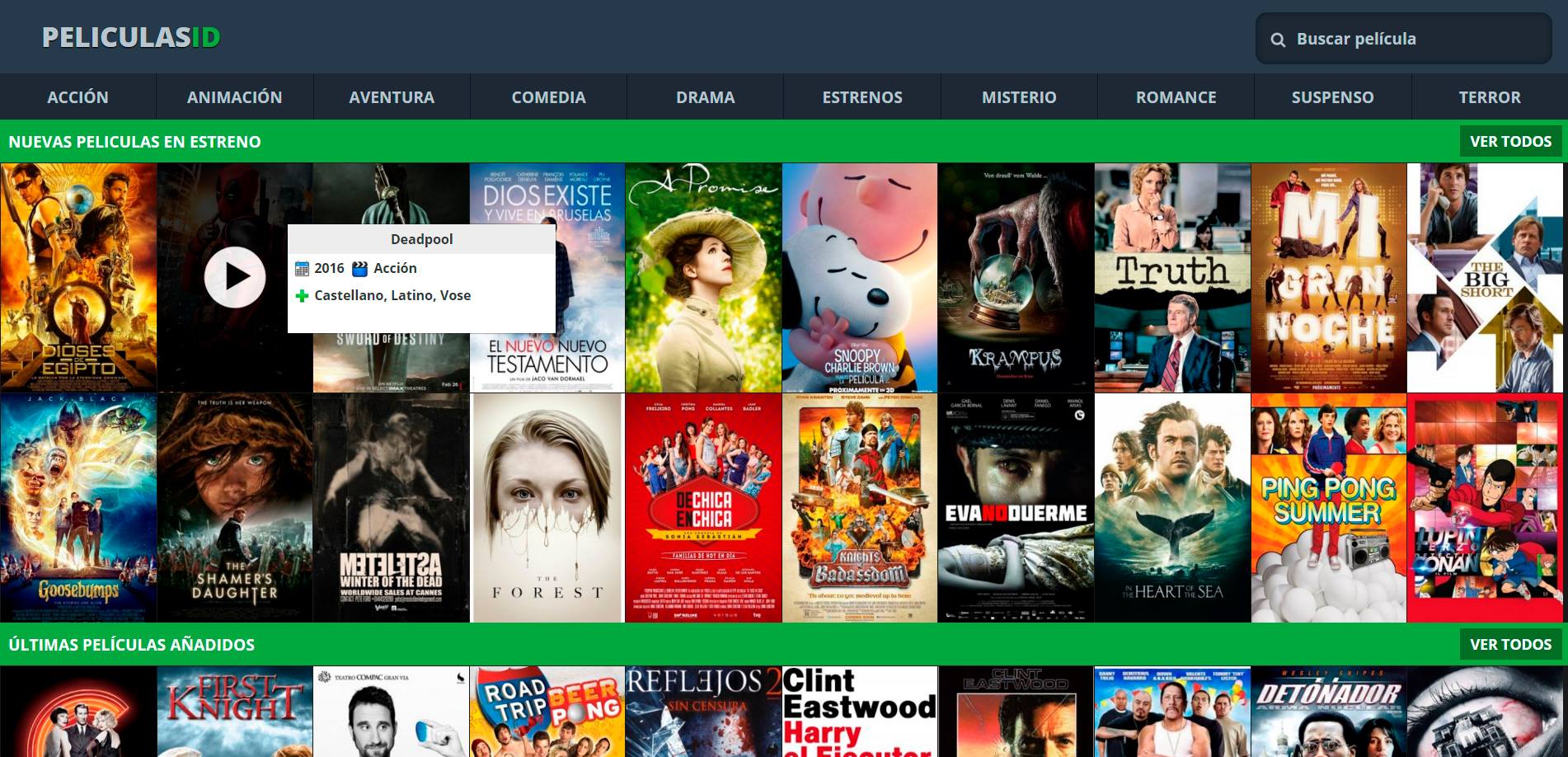The width and height of the screenshot is (1568, 757).
Task: Open the SUSPENSO genre menu
Action: coord(1333,97)
